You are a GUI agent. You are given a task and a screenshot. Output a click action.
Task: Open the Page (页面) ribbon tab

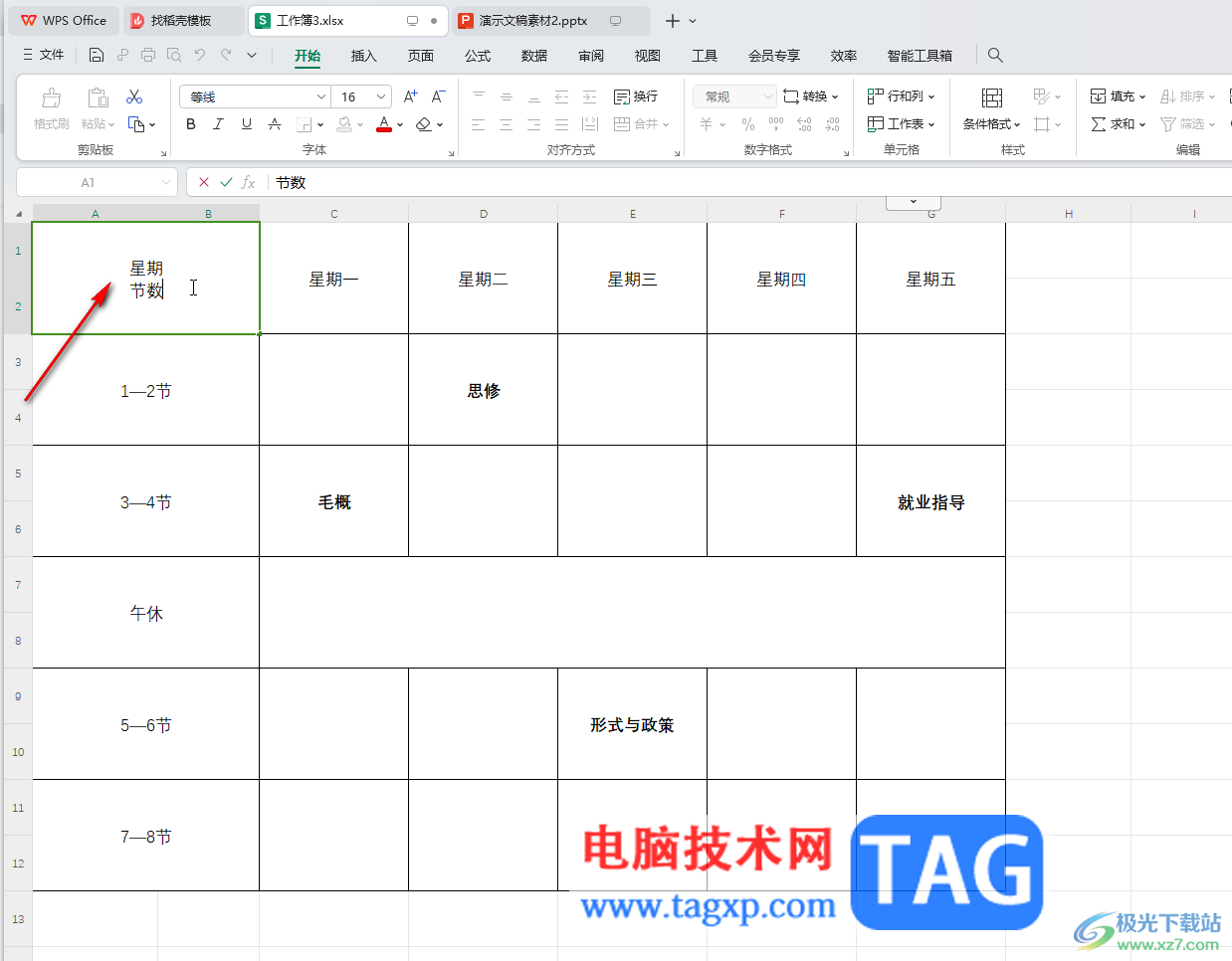point(421,56)
